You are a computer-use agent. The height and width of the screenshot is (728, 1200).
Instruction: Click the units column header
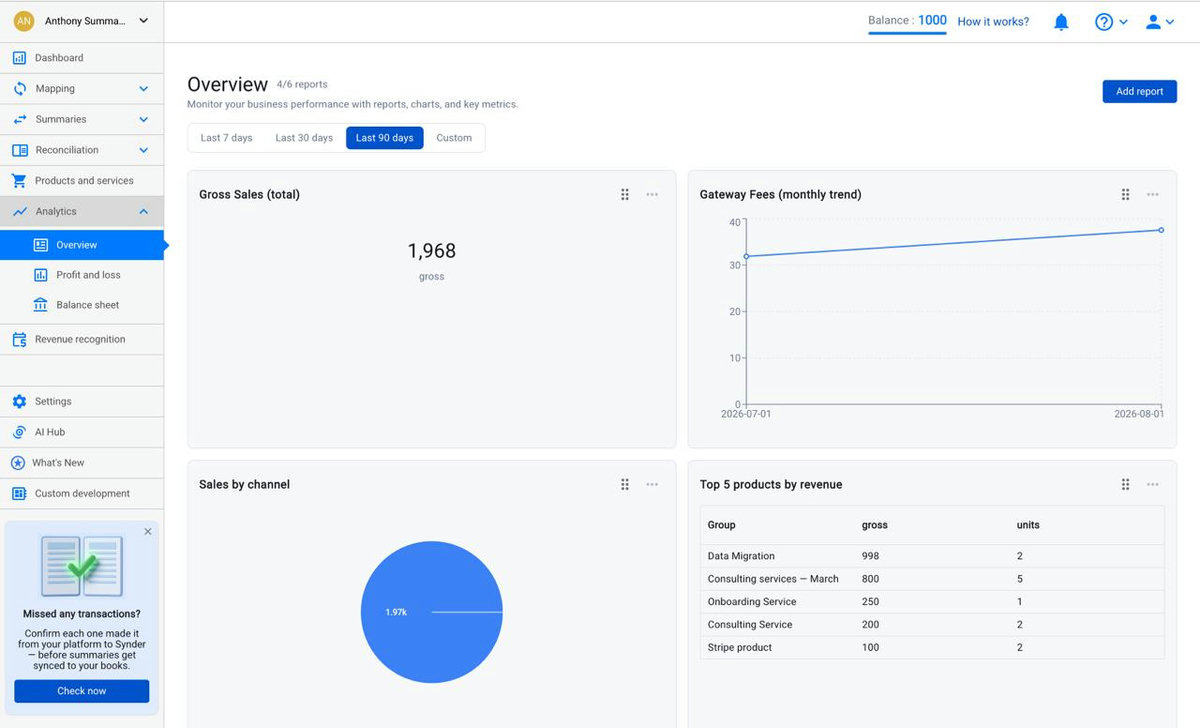(x=1028, y=525)
